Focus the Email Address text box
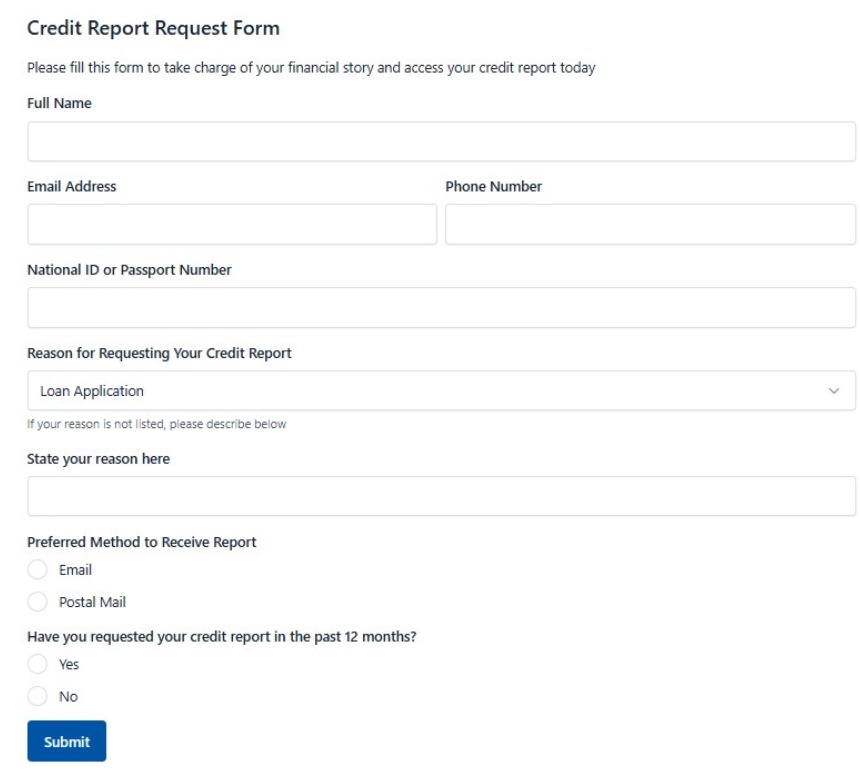The width and height of the screenshot is (860, 771). coord(232,224)
